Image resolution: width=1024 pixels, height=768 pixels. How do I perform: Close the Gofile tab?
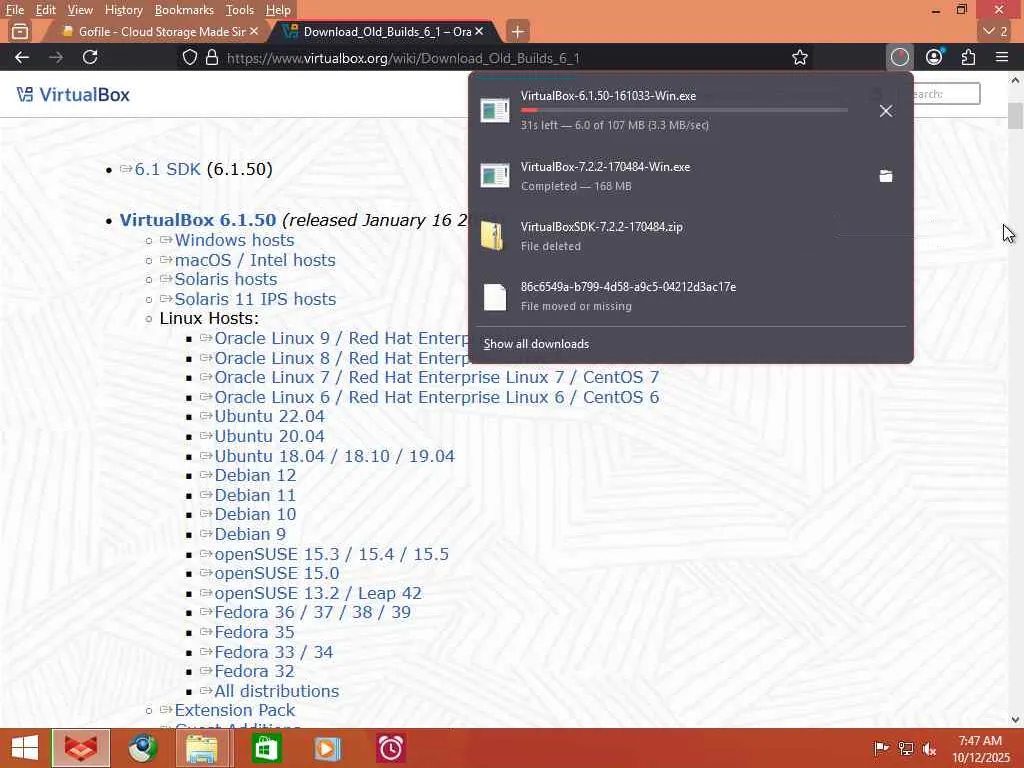(x=254, y=31)
